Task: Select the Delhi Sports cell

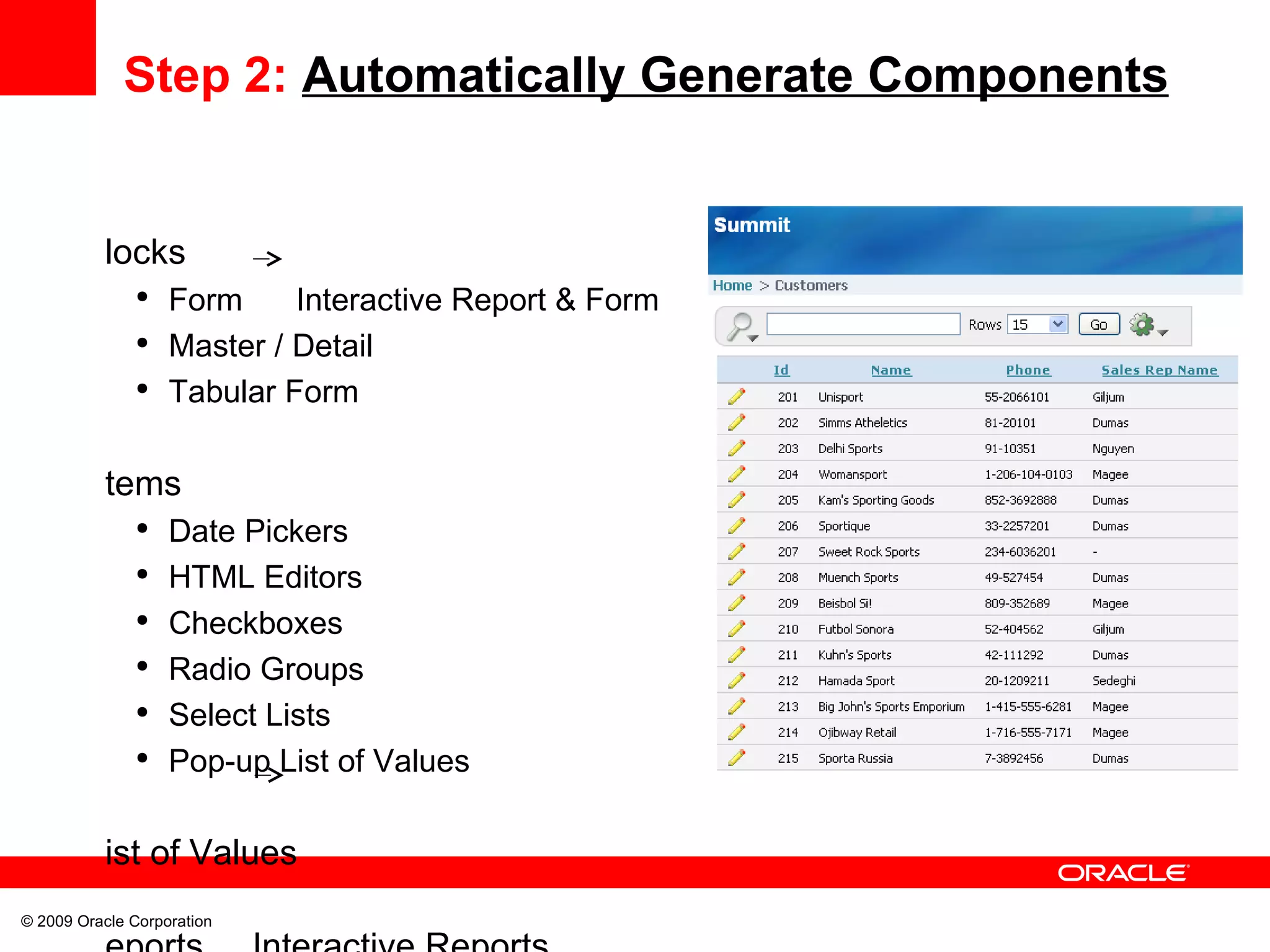Action: click(x=850, y=448)
